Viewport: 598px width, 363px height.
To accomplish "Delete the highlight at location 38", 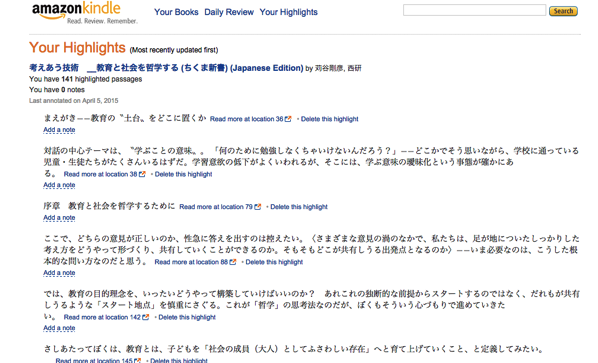I will pyautogui.click(x=183, y=174).
